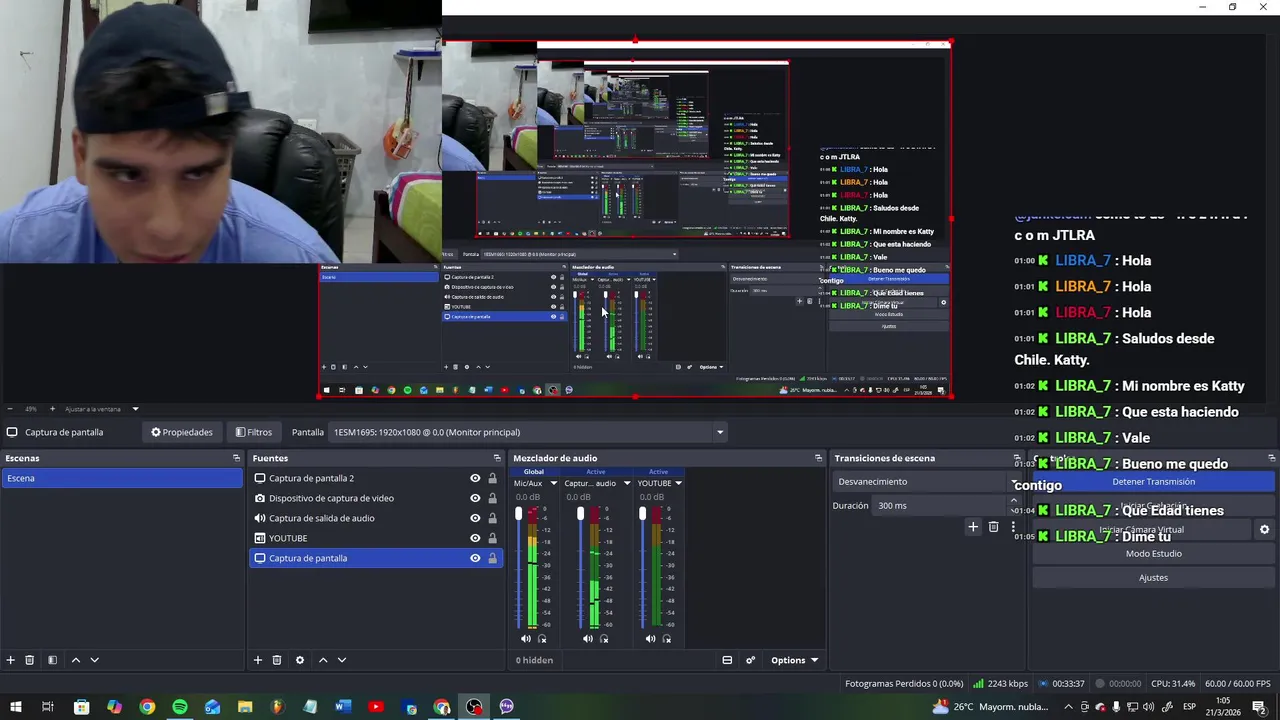
Task: Switch audio mixer layout icon
Action: pyautogui.click(x=727, y=660)
